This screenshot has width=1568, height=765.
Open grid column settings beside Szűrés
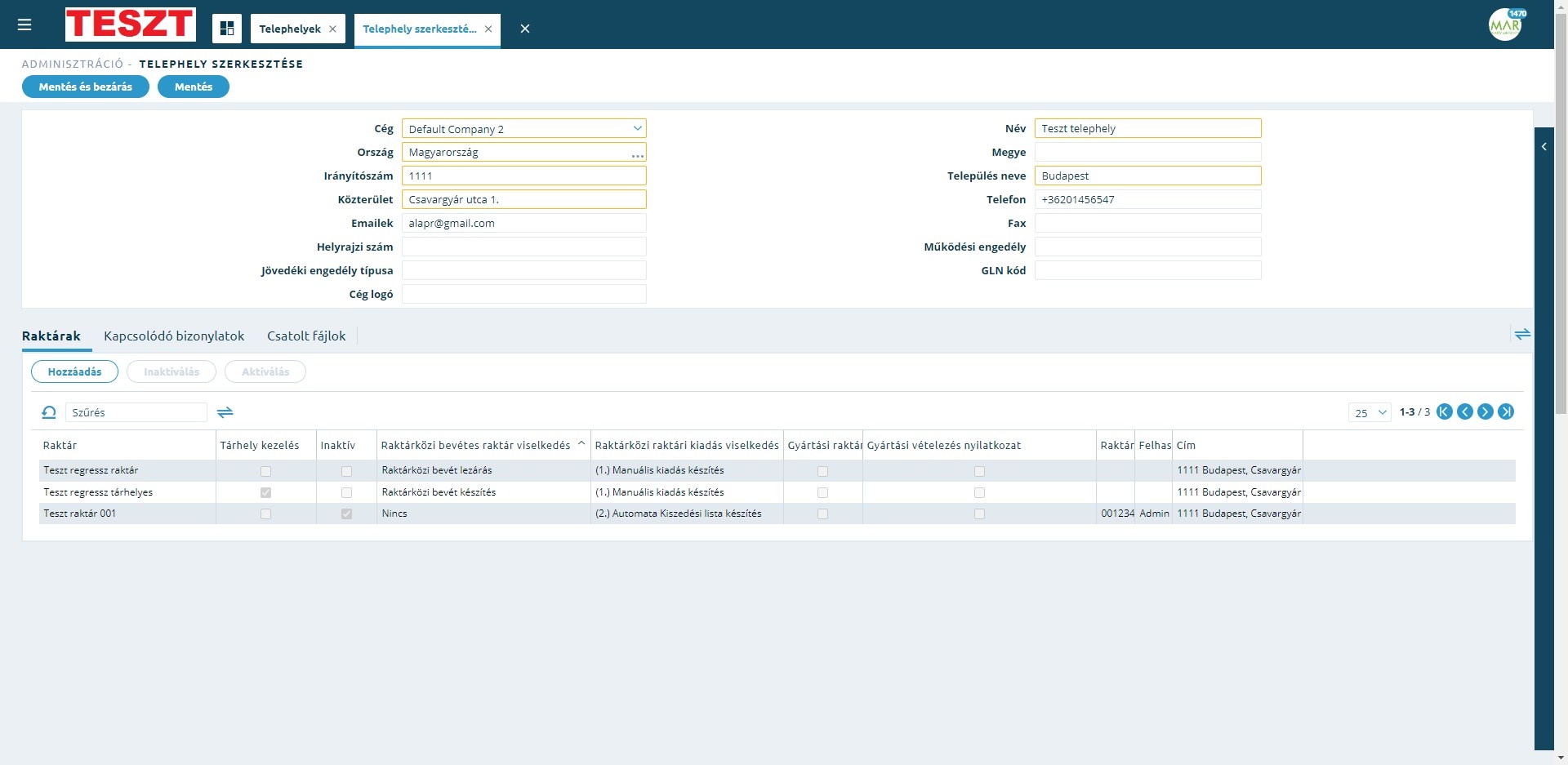[x=225, y=412]
